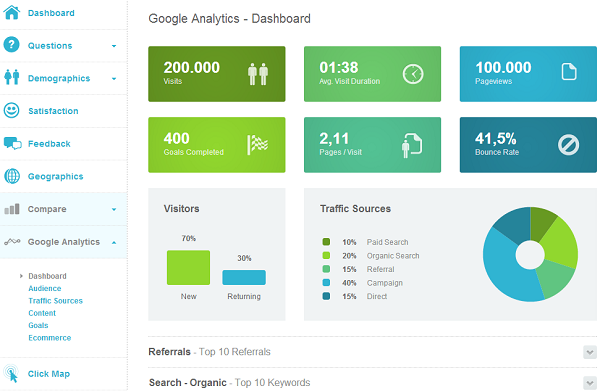Click the clock icon on Avg. Visit Duration
Screen dimensions: 600x391
[x=413, y=74]
